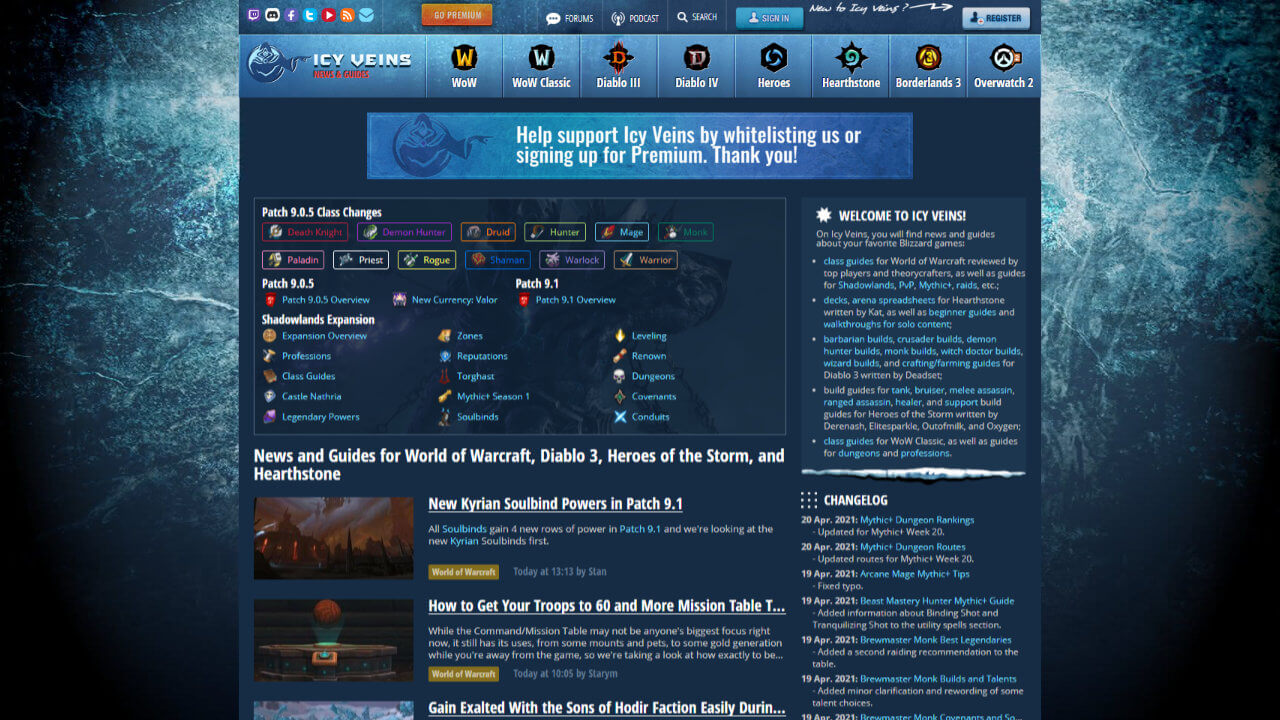Select the Diablo IV game tab
Viewport: 1280px width, 720px height.
pyautogui.click(x=696, y=66)
